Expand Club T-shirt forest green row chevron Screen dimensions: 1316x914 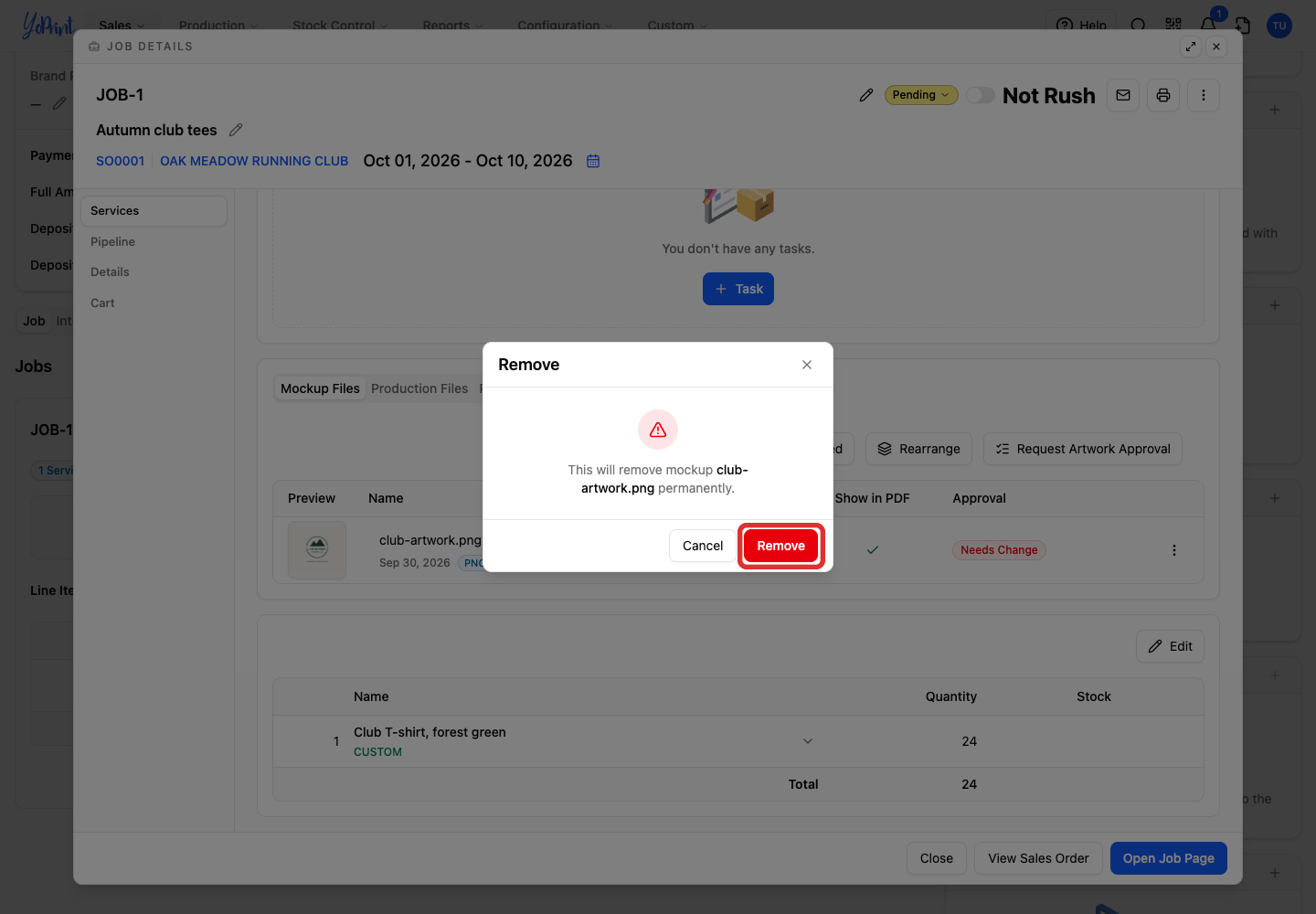tap(808, 741)
